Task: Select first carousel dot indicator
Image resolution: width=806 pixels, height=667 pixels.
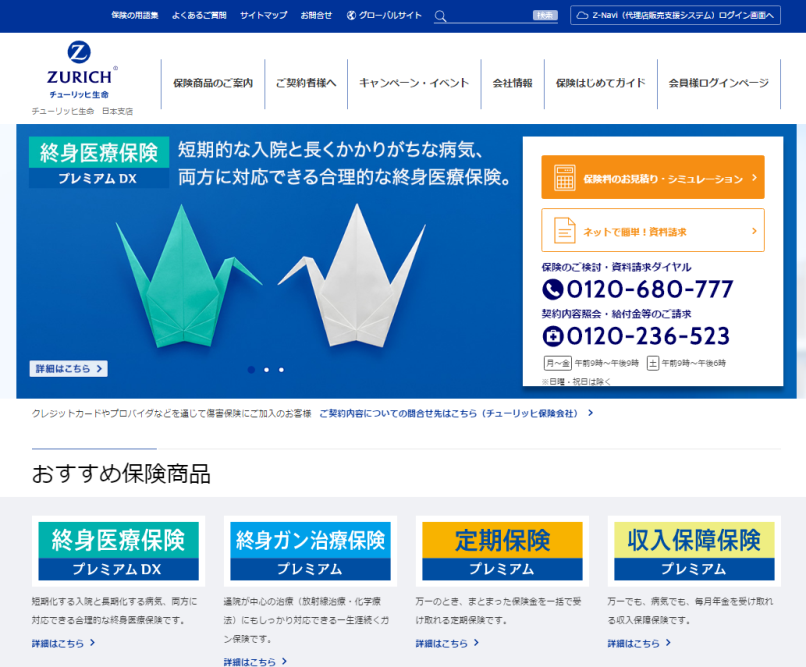Action: (251, 369)
